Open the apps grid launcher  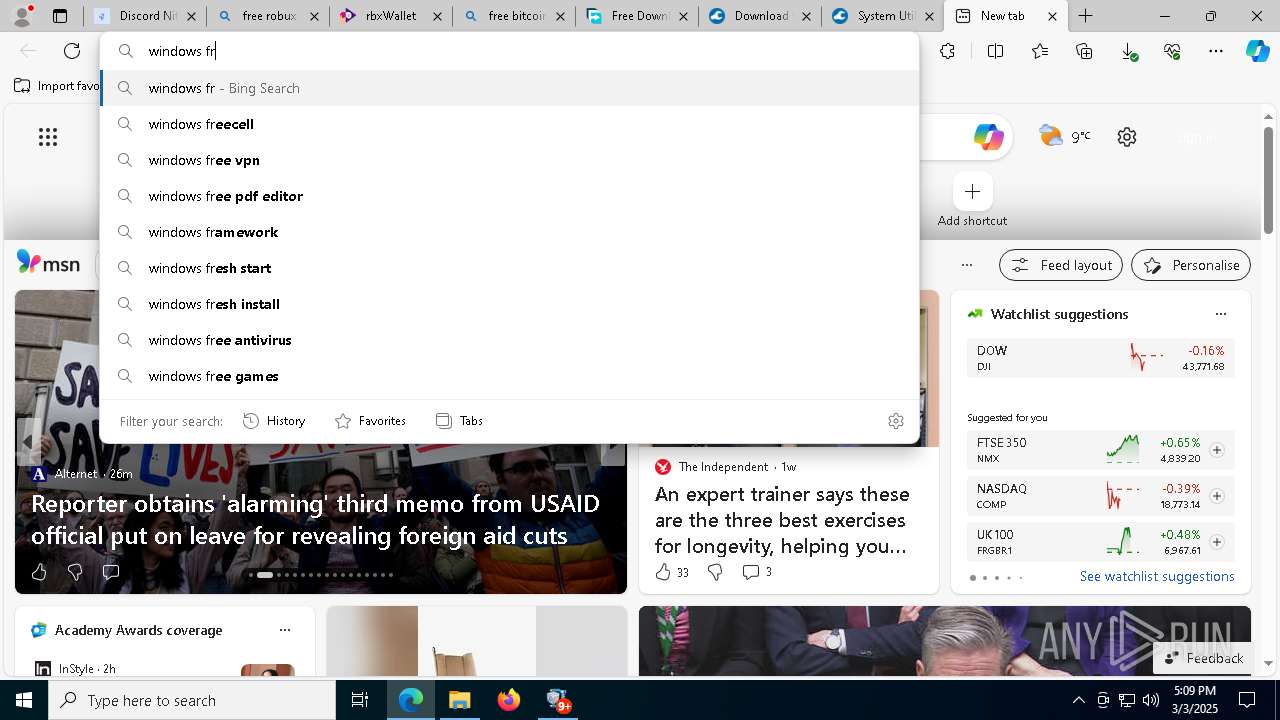click(48, 137)
